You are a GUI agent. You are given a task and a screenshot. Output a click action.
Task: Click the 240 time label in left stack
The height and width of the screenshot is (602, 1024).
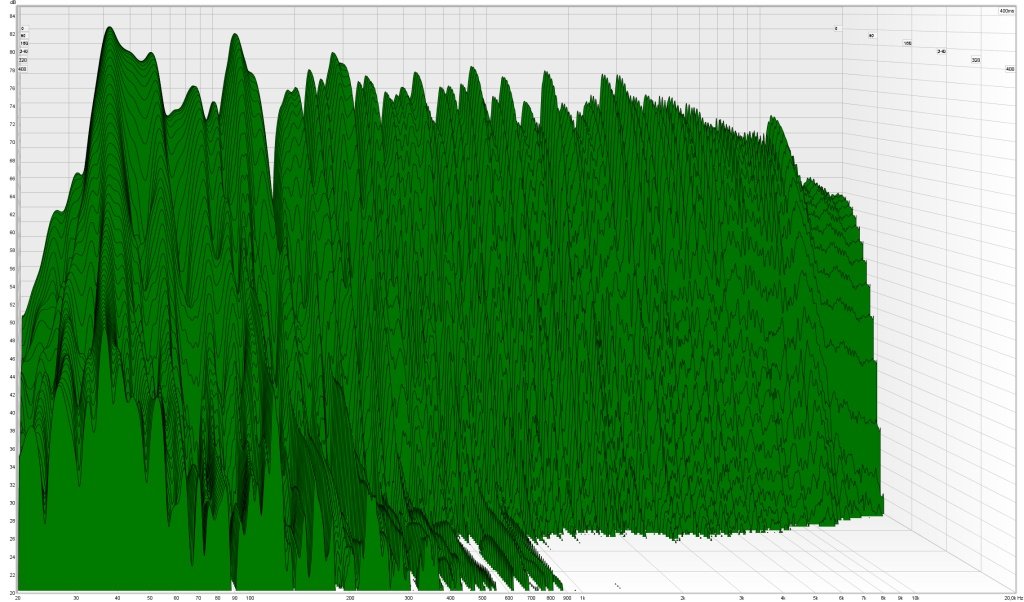click(22, 52)
